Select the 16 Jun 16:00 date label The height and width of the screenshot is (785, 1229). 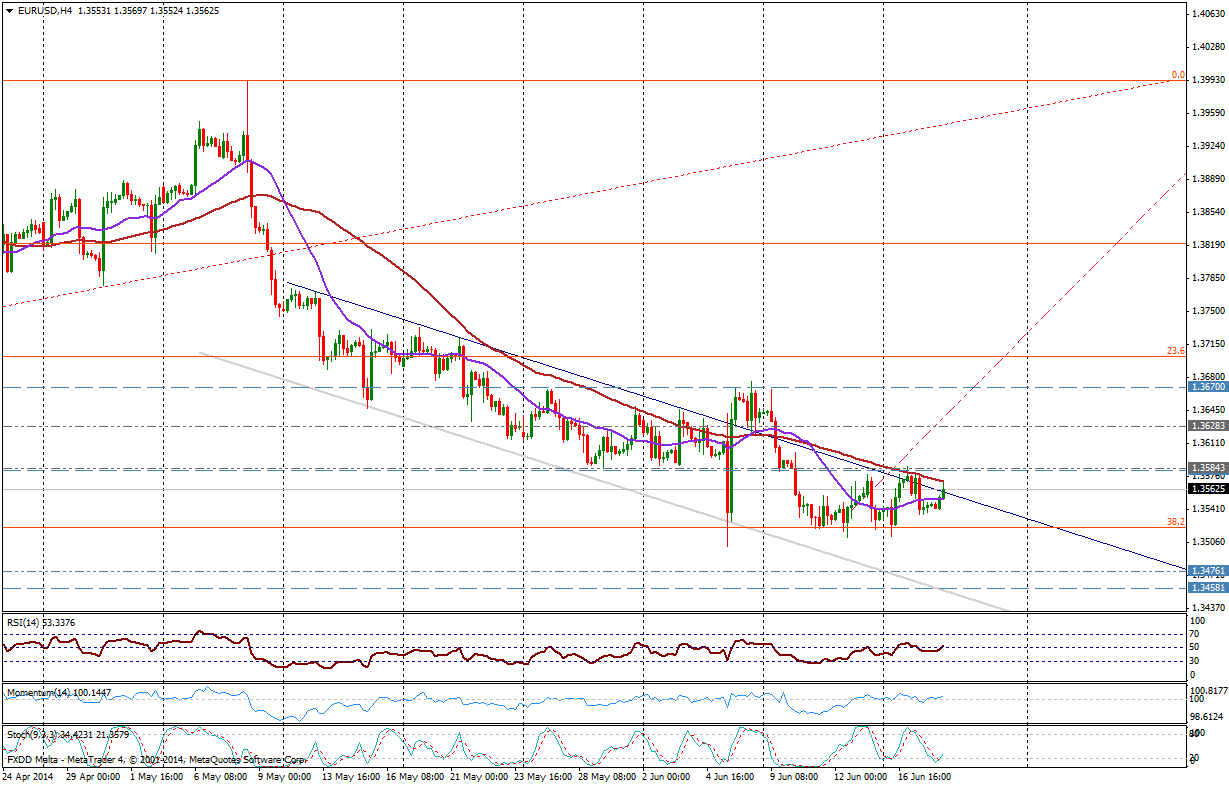point(922,776)
